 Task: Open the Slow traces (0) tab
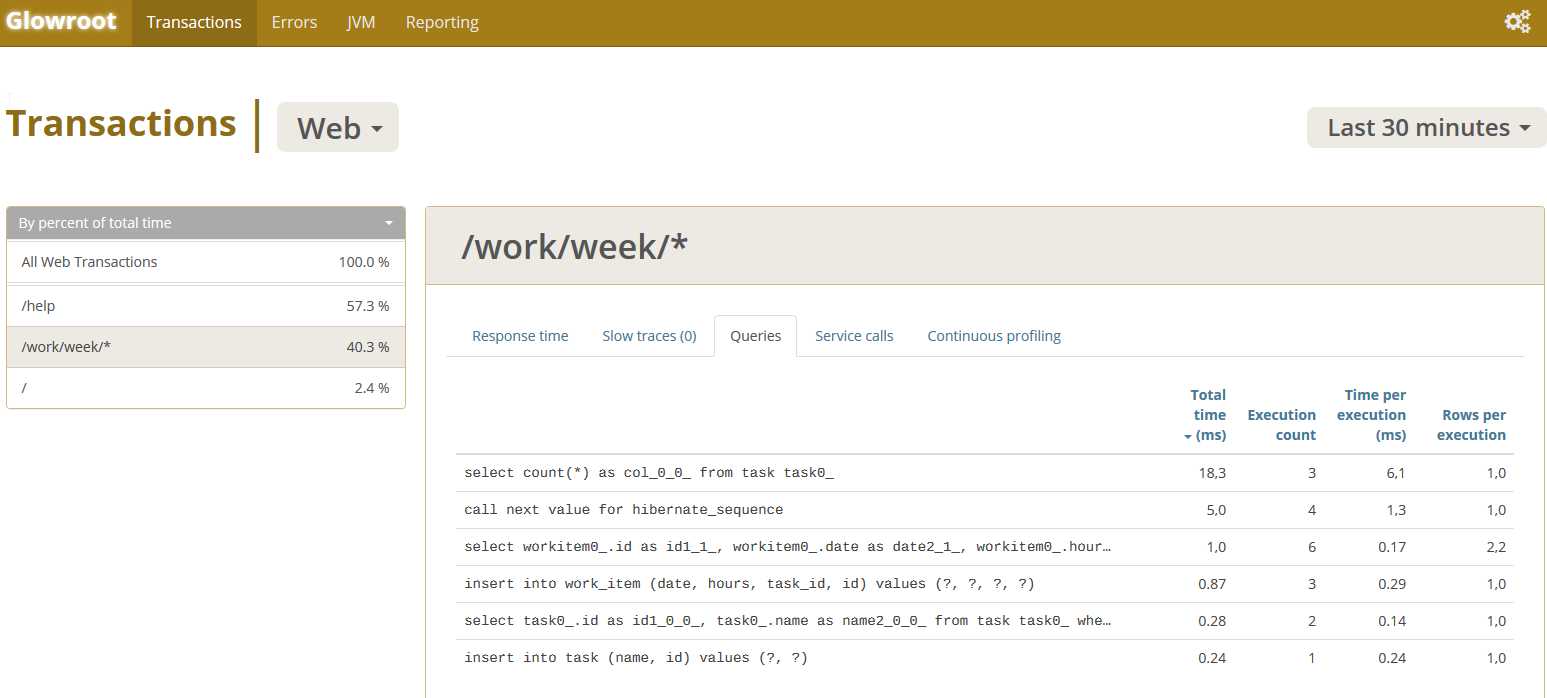click(x=649, y=336)
